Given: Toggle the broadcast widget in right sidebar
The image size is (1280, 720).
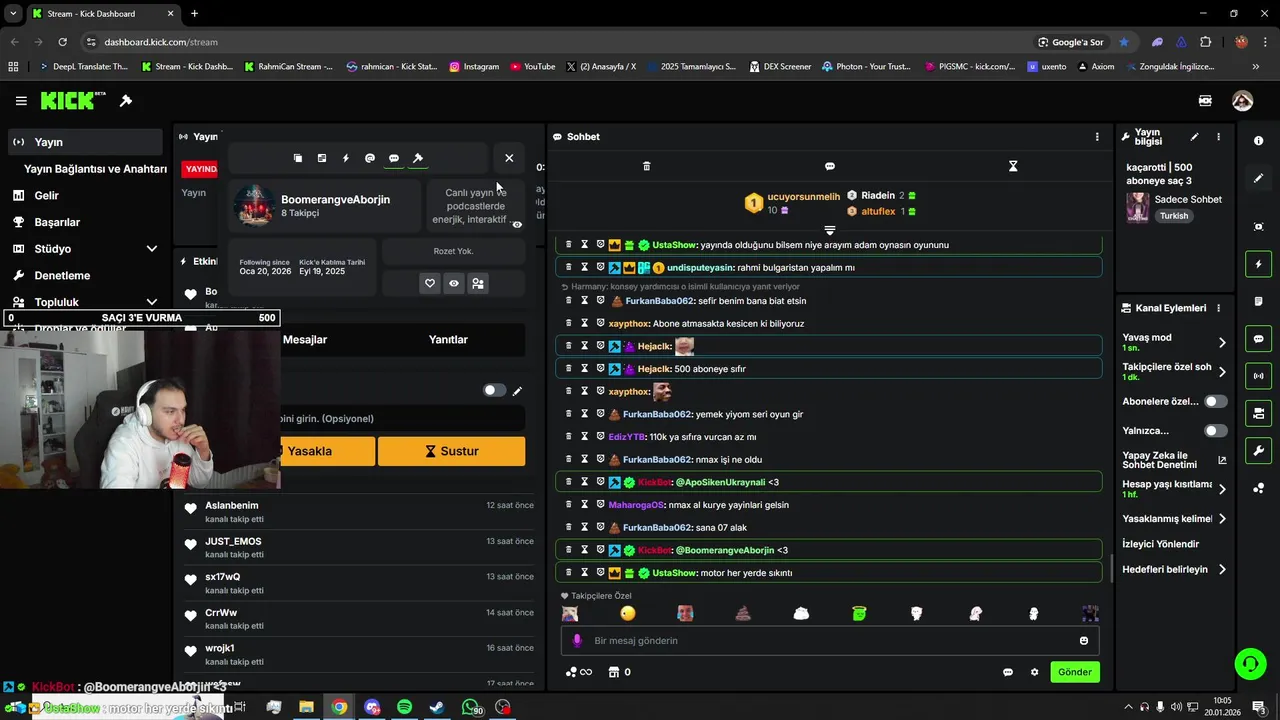Looking at the screenshot, I should pos(1258,376).
